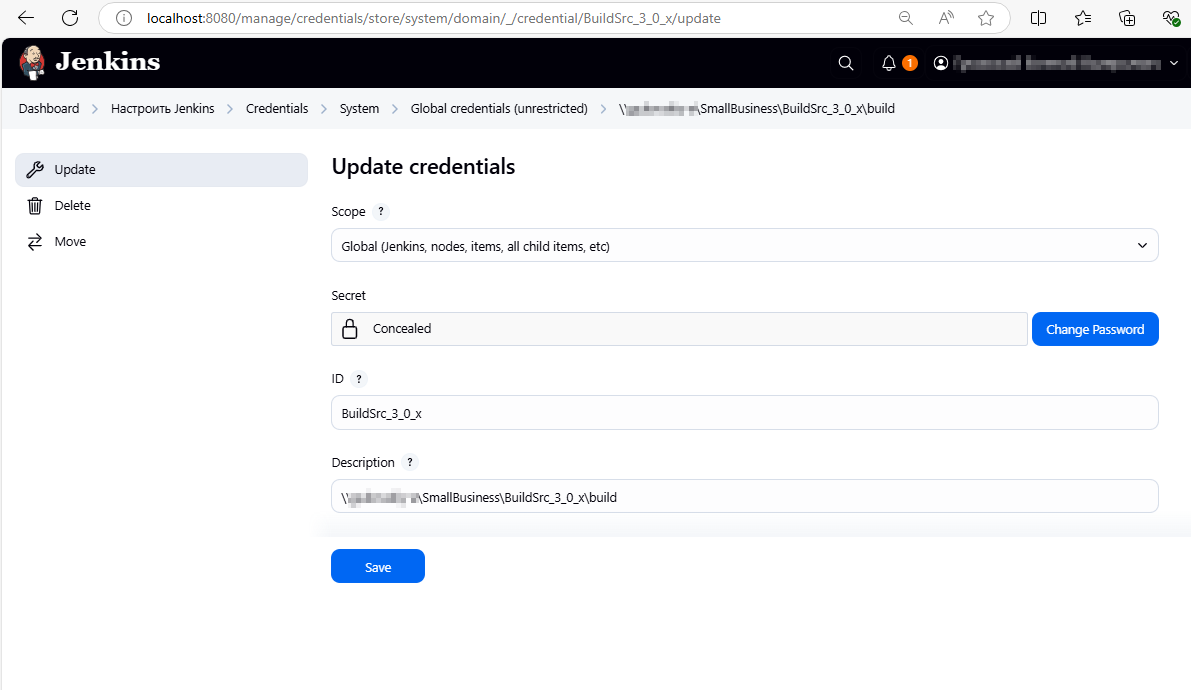
Task: Click the Save button
Action: click(x=377, y=567)
